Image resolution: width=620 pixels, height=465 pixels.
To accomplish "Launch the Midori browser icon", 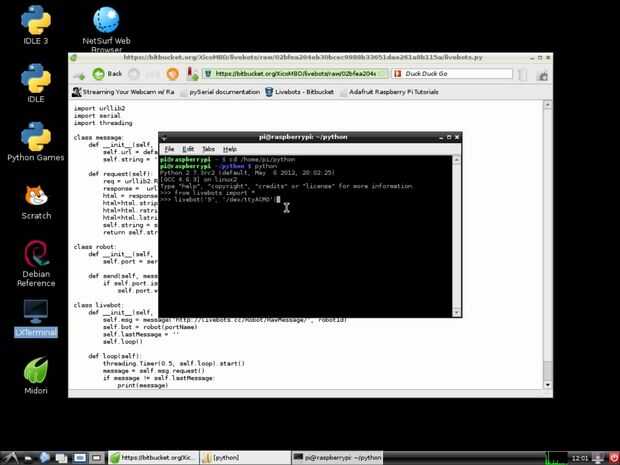I will pos(36,376).
